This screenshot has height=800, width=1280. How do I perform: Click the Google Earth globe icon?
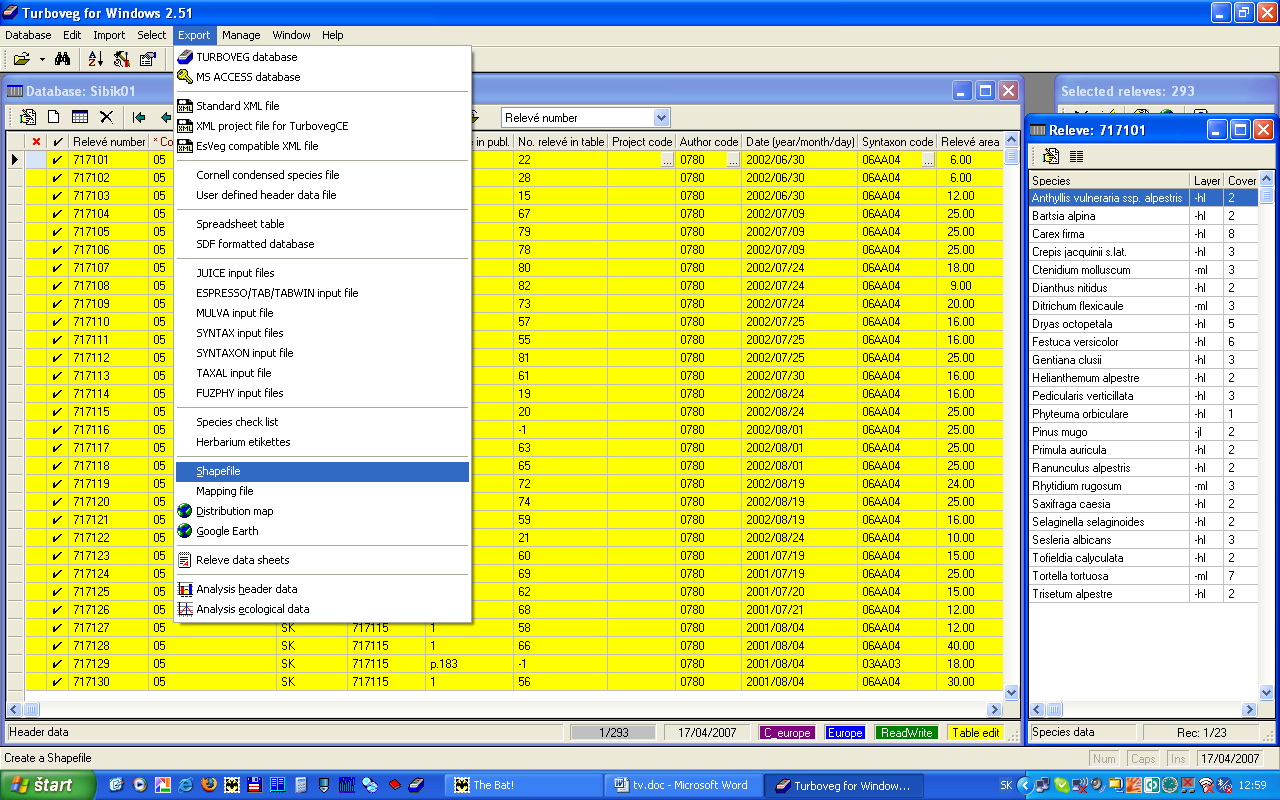[185, 531]
